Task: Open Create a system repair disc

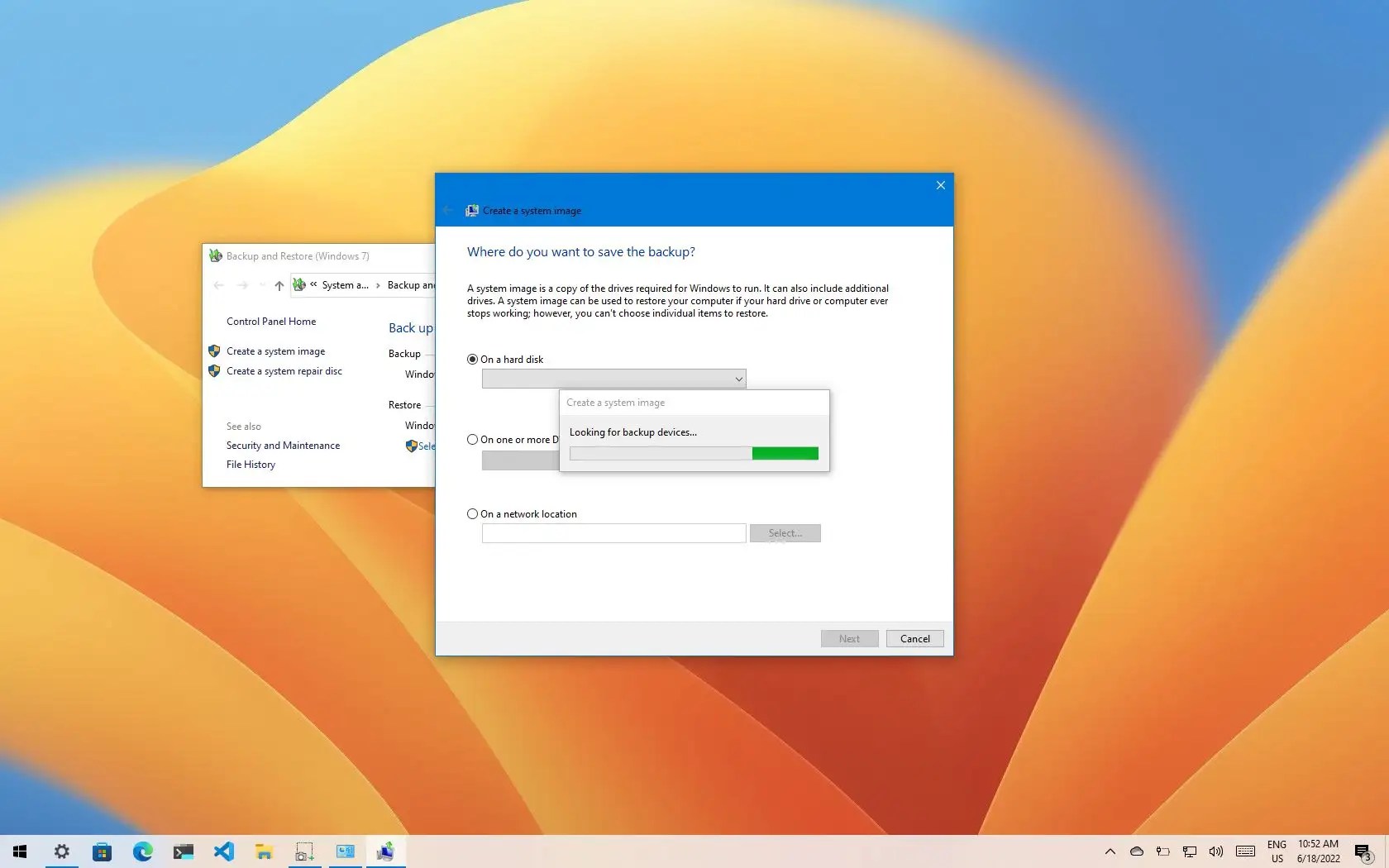Action: (x=284, y=370)
